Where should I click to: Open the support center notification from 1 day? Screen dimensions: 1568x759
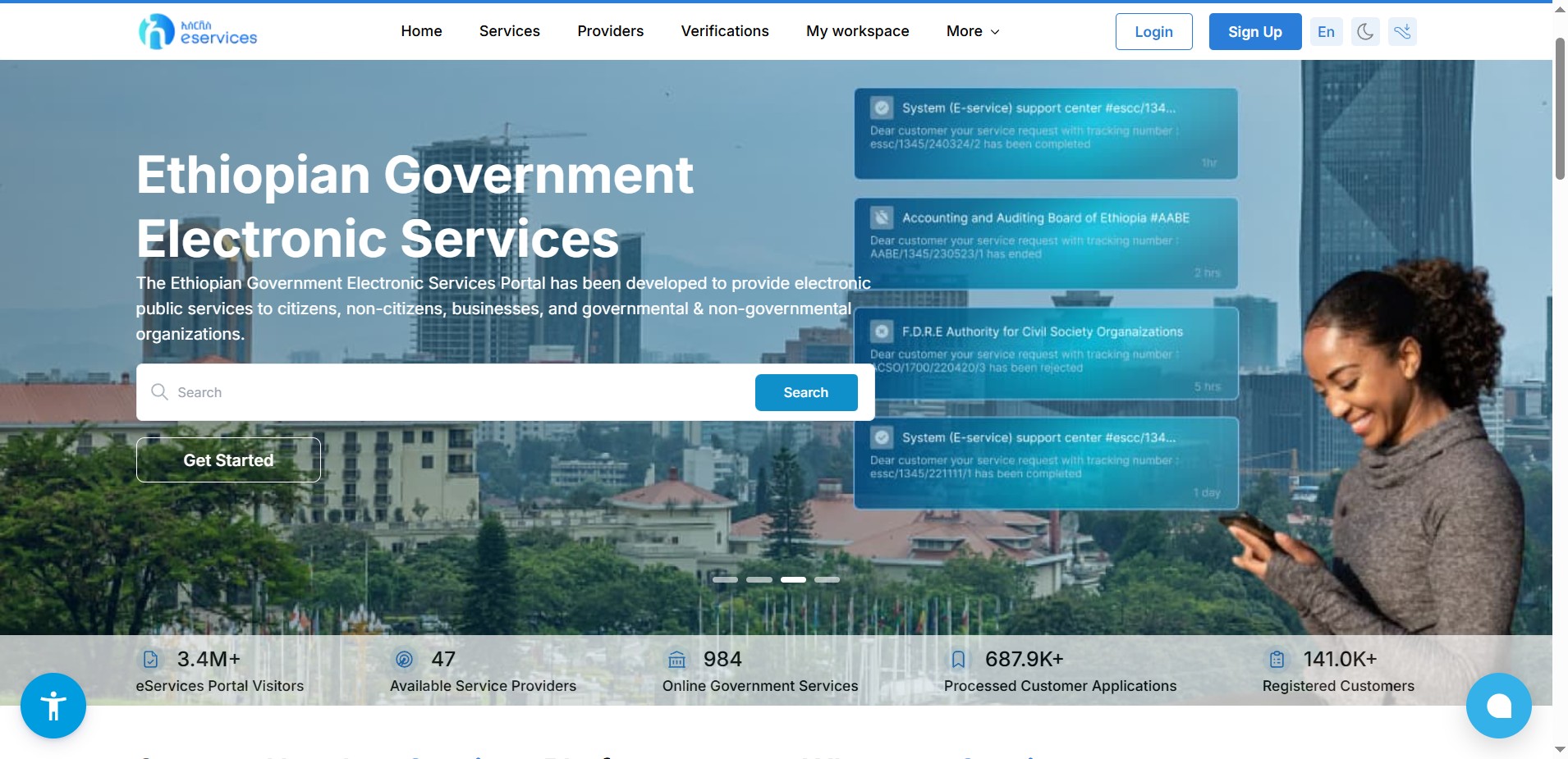pyautogui.click(x=1046, y=463)
